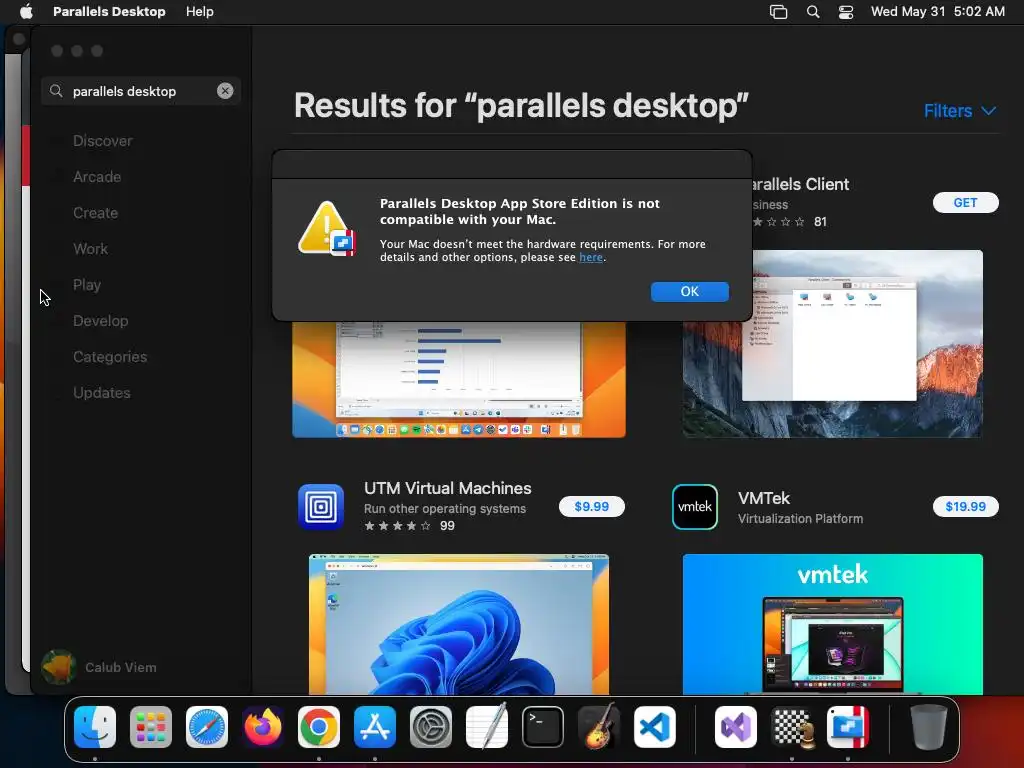The width and height of the screenshot is (1024, 768).
Task: Open the Parallels Client screenshot preview
Action: [833, 344]
